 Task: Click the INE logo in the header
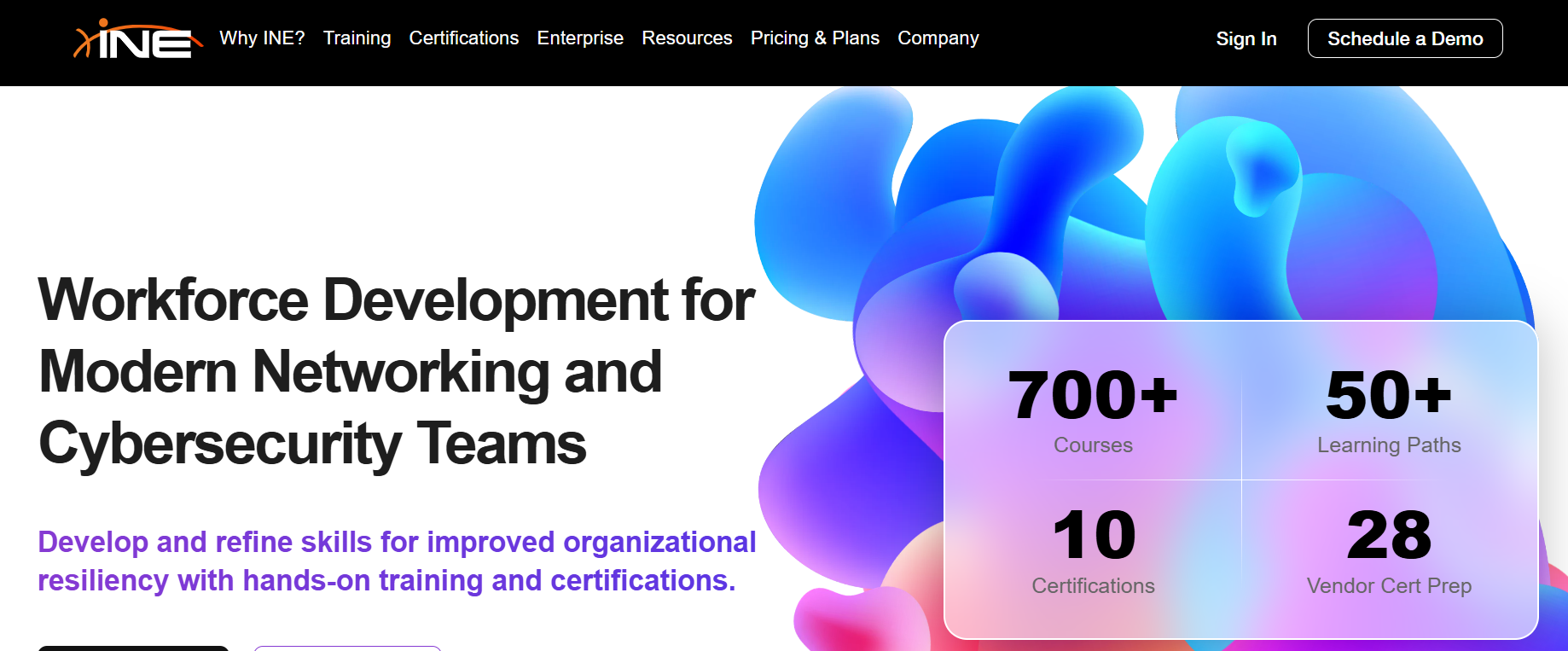(x=138, y=39)
